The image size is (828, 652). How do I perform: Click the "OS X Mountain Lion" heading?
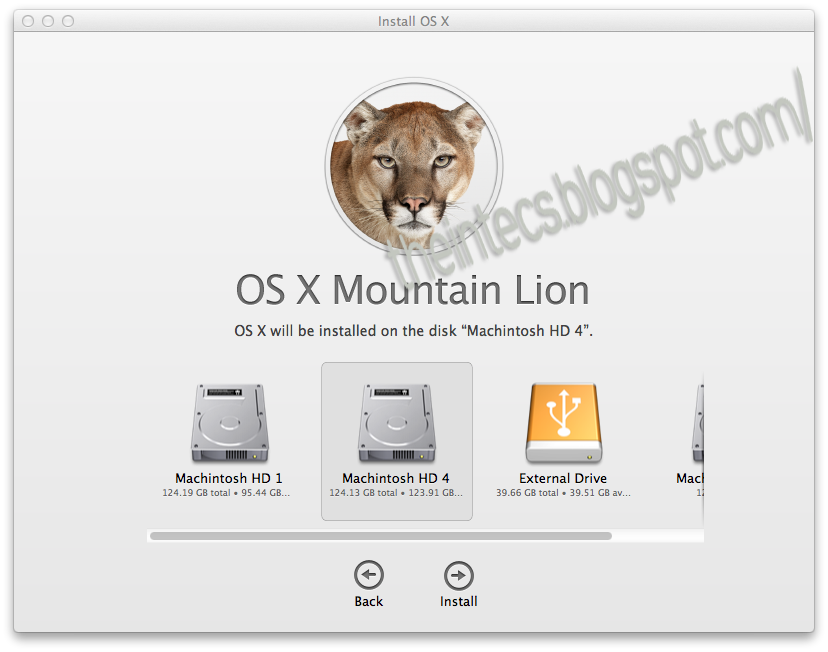click(x=412, y=290)
